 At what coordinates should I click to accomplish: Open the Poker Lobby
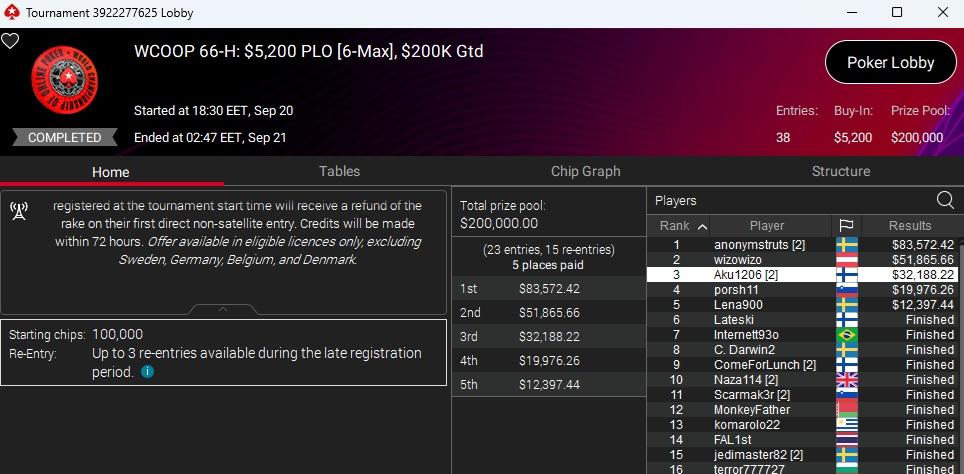[x=890, y=62]
